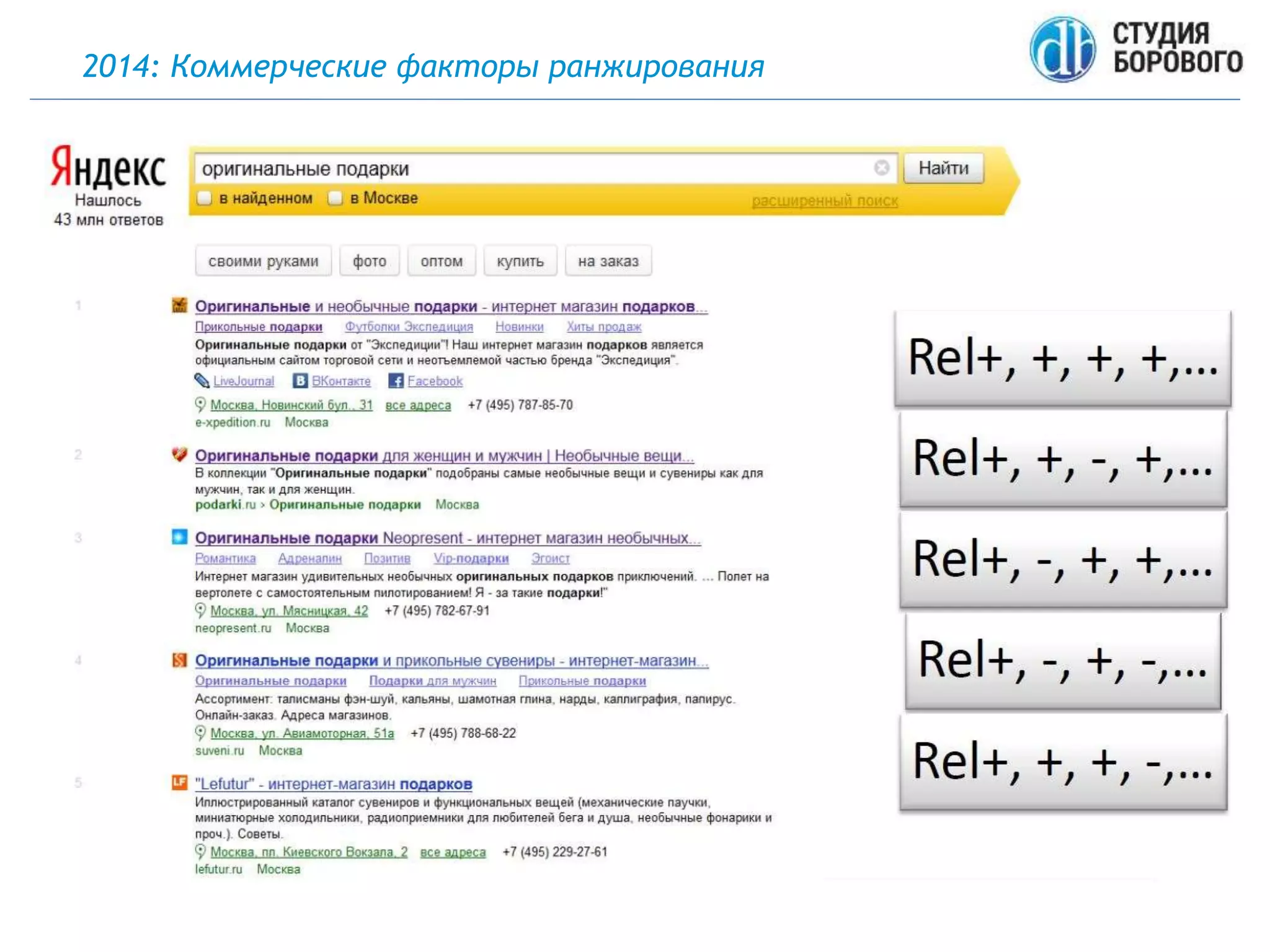Open 'все адреса' under Экспедиция result
This screenshot has height=952, width=1270.
click(x=418, y=405)
